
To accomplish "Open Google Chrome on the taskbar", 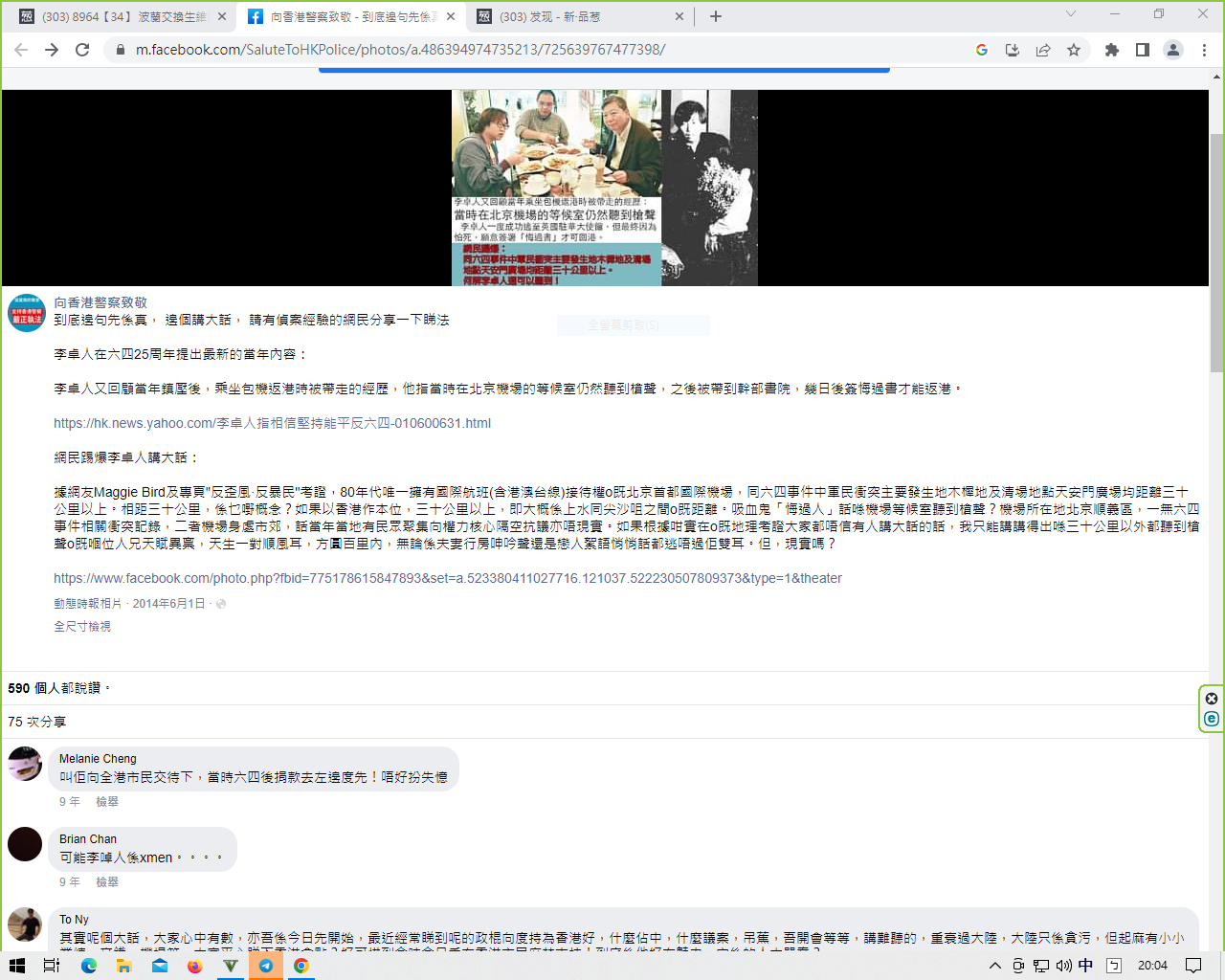I will [x=301, y=966].
